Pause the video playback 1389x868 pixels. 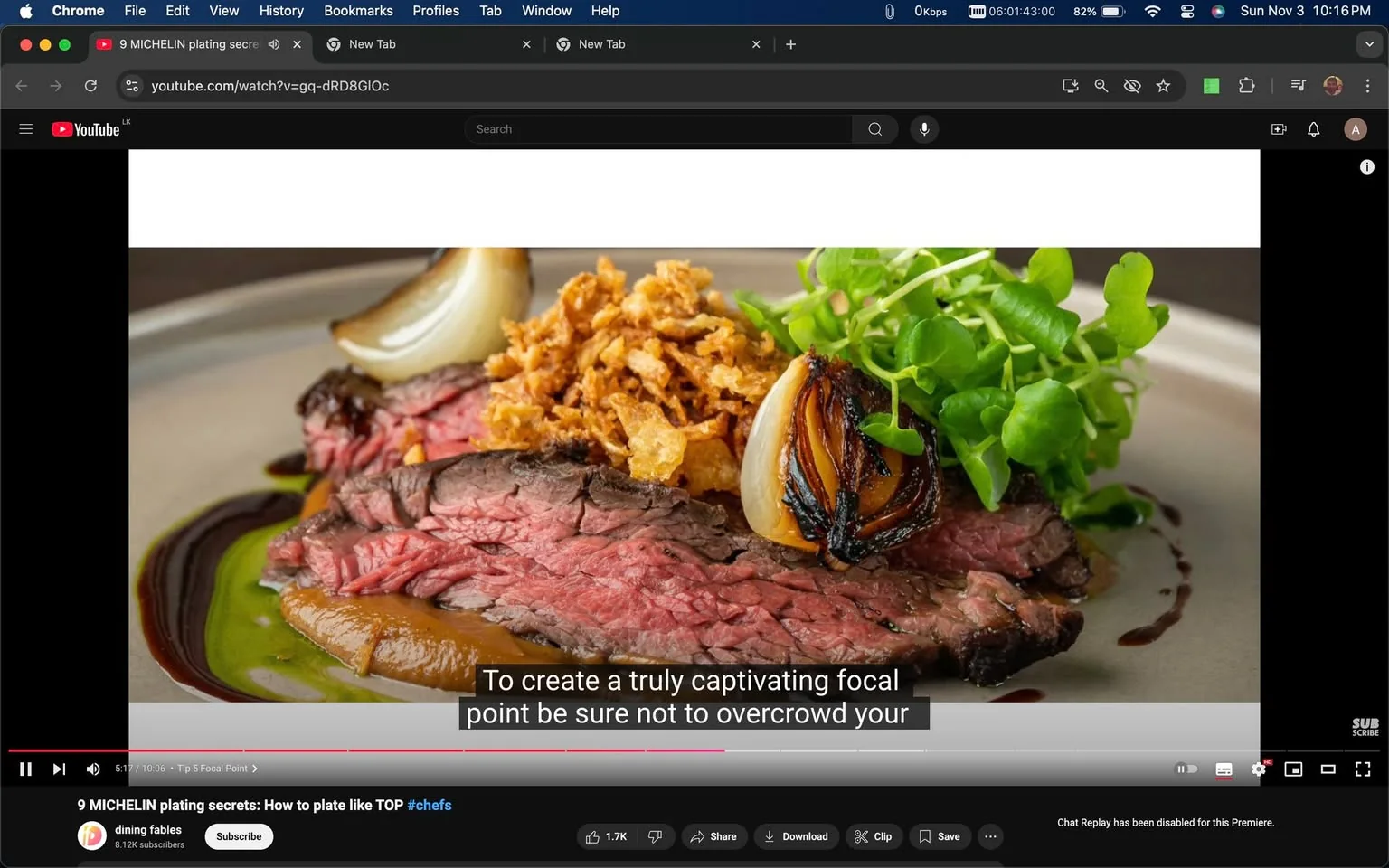pyautogui.click(x=25, y=769)
